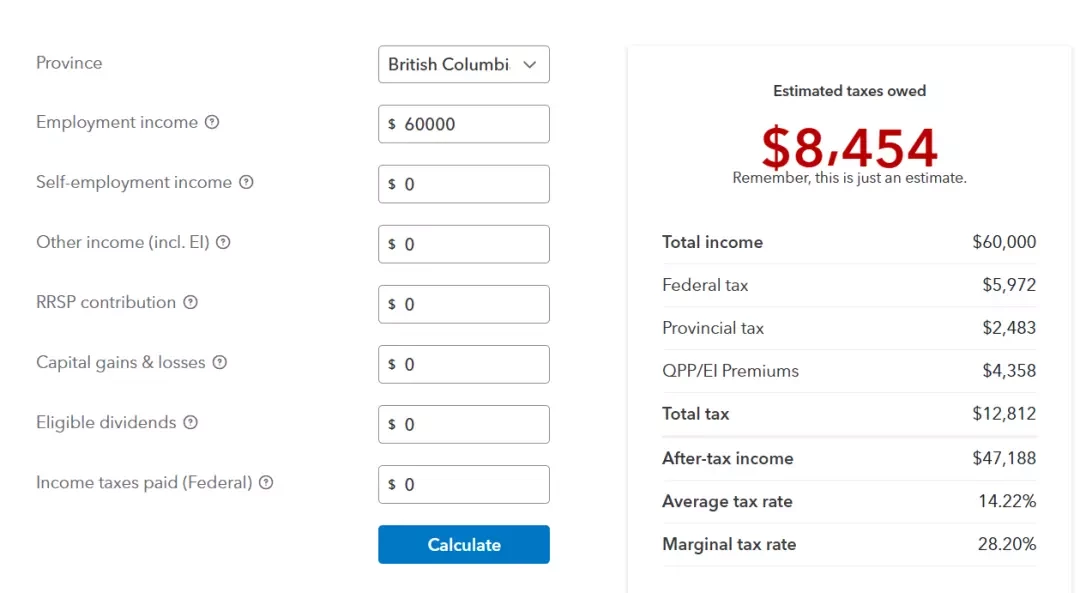Expand the Province dropdown chevron
Image resolution: width=1080 pixels, height=593 pixels.
(529, 65)
